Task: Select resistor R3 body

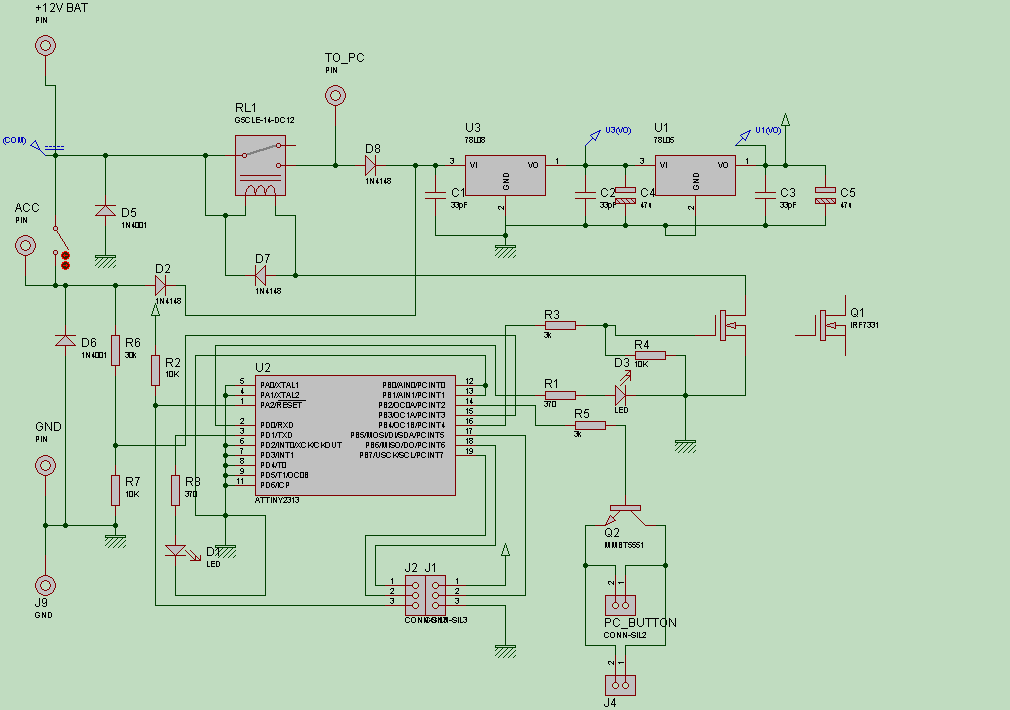Action: [x=560, y=325]
